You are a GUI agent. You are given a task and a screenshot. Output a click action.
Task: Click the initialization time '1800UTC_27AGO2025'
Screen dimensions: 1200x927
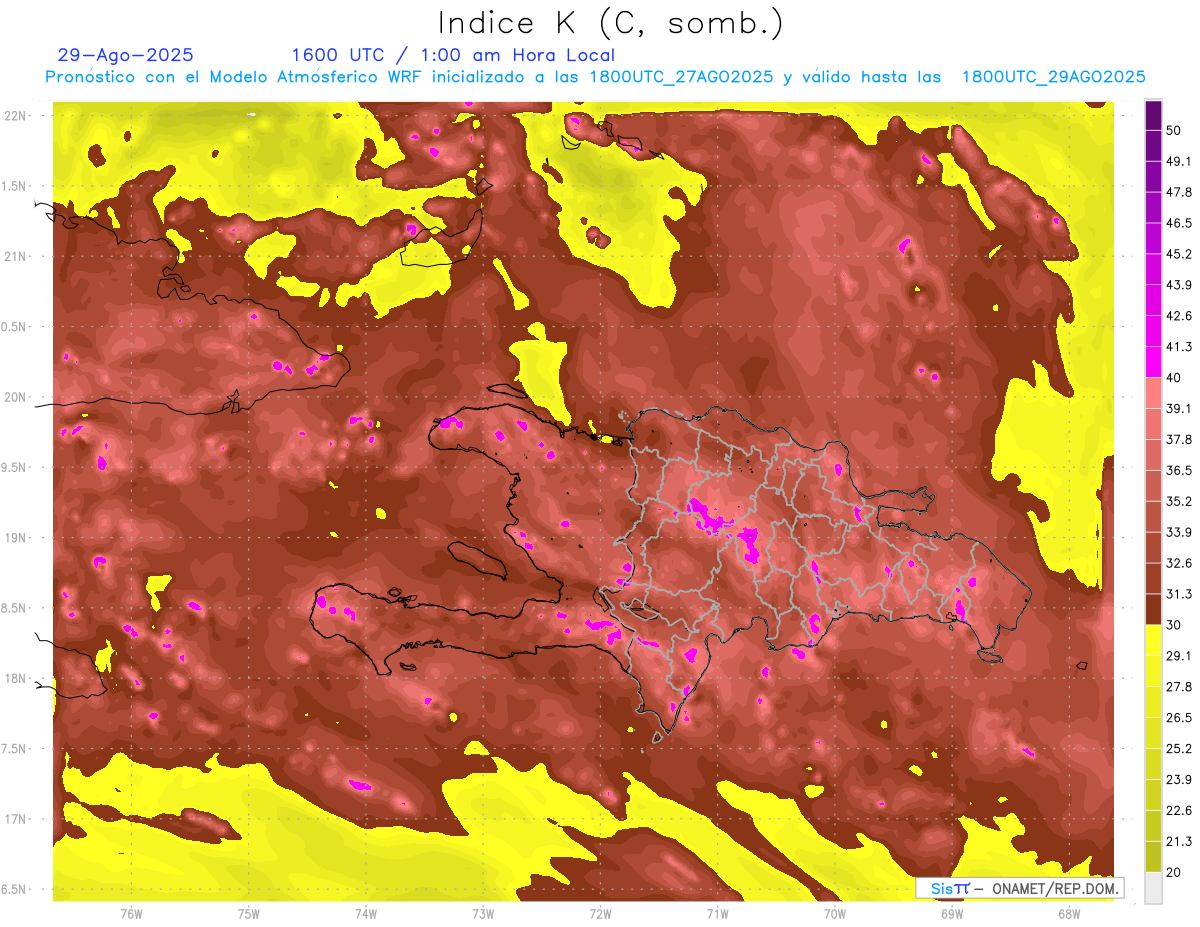point(681,76)
